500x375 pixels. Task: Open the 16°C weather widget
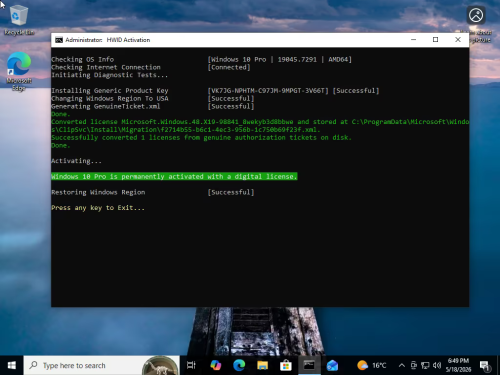372,365
